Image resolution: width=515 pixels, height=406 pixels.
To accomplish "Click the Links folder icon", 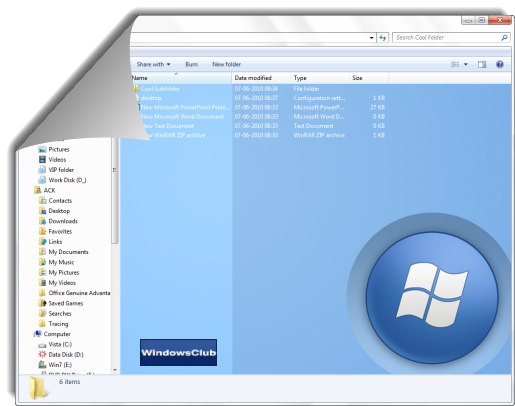I will point(42,242).
